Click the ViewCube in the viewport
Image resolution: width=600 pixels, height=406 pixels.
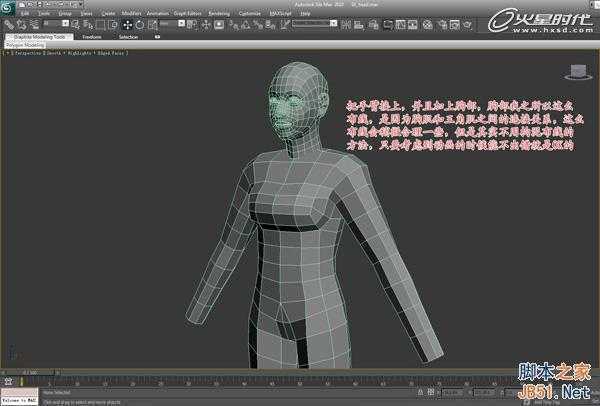coord(578,72)
